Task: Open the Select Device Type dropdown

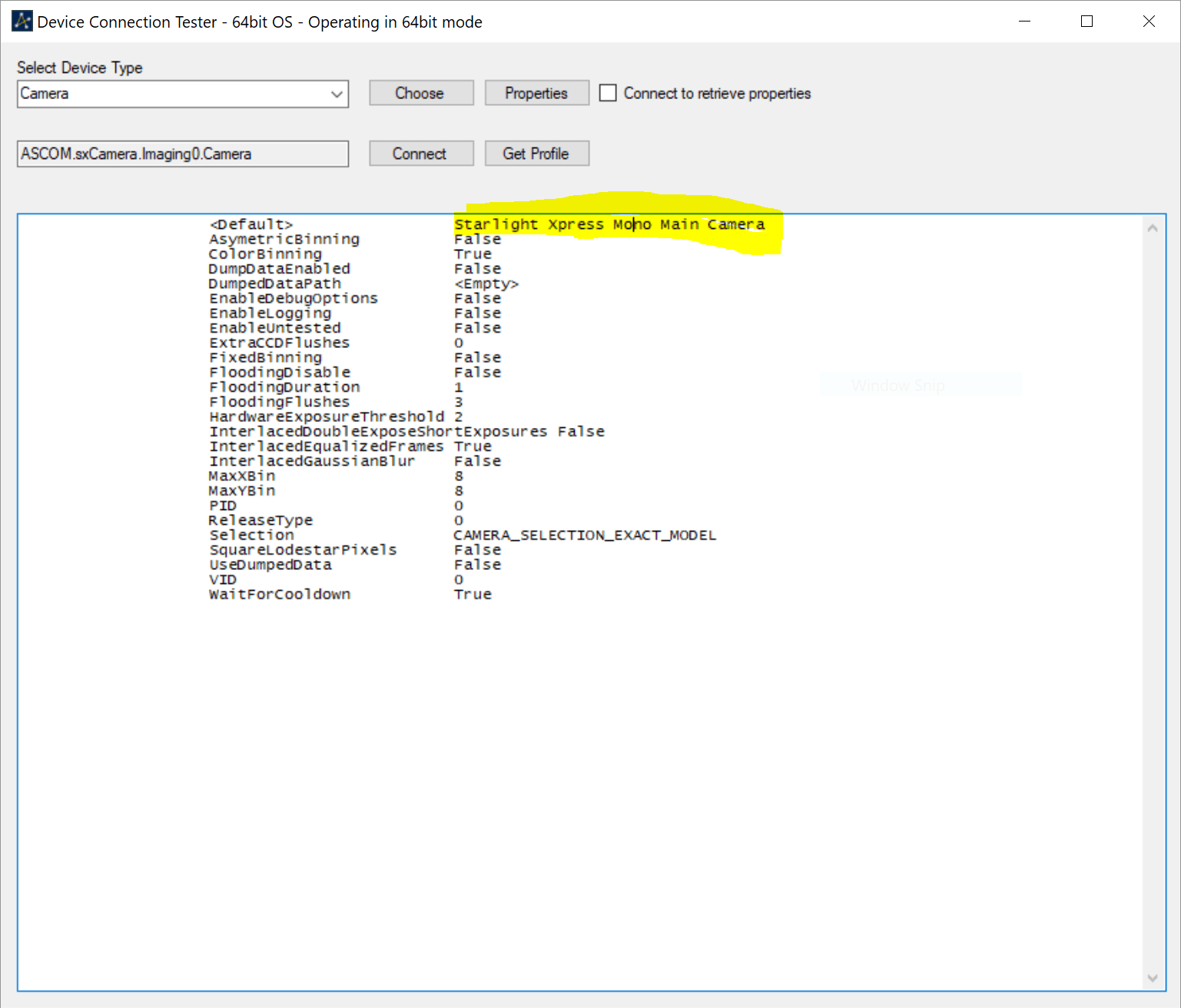Action: [337, 94]
